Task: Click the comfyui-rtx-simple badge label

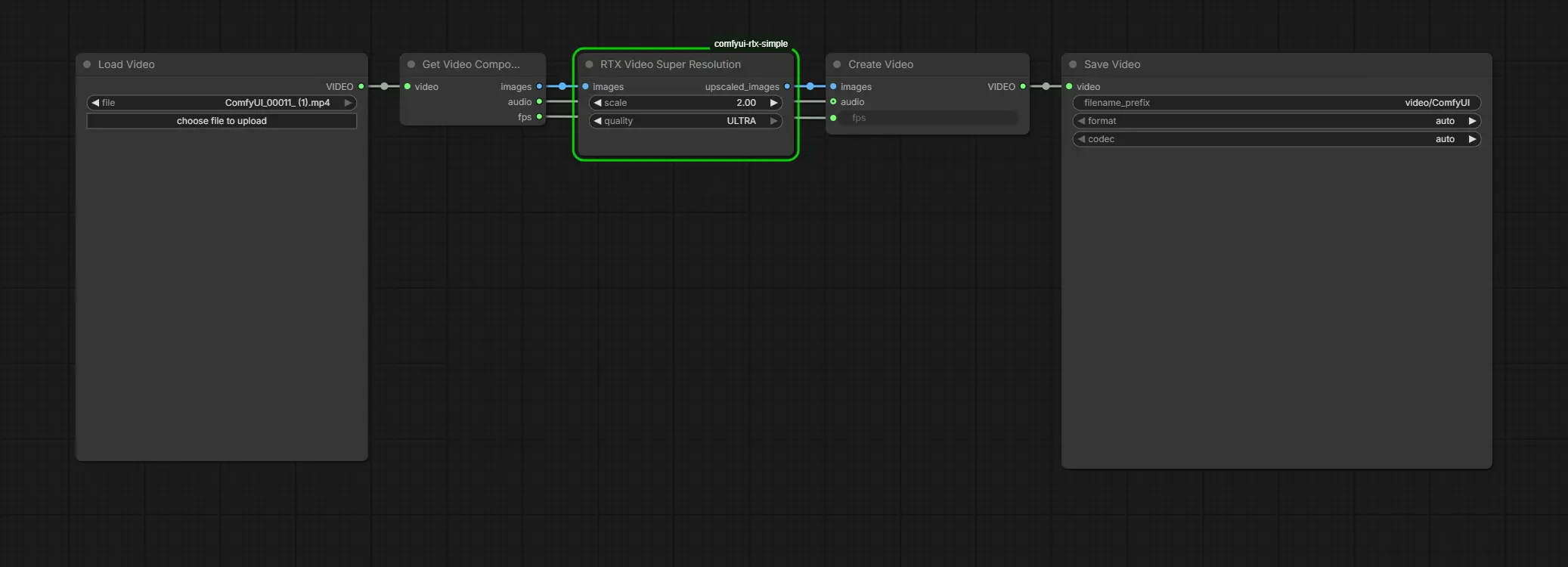Action: 751,44
